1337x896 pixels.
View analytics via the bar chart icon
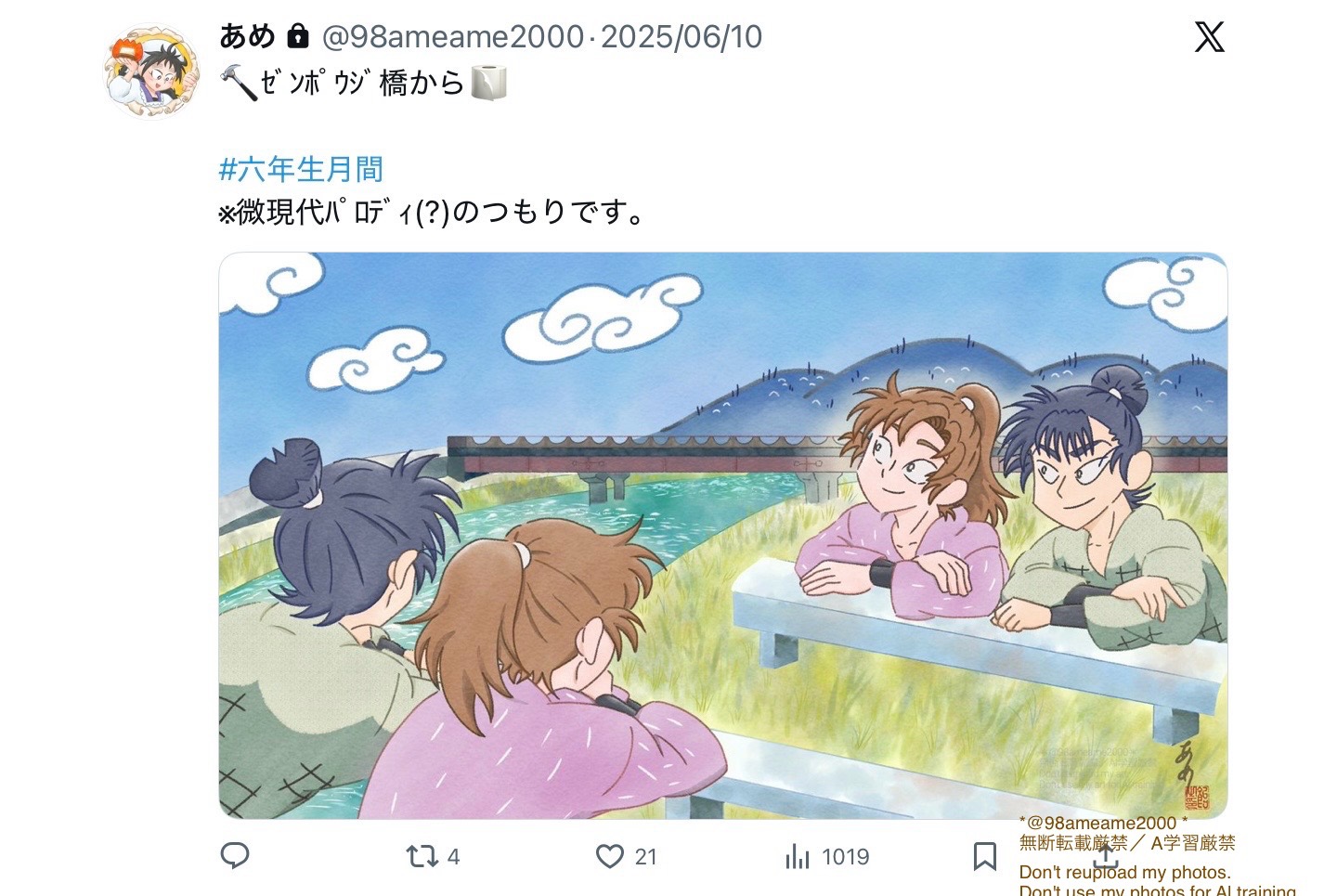tap(798, 856)
